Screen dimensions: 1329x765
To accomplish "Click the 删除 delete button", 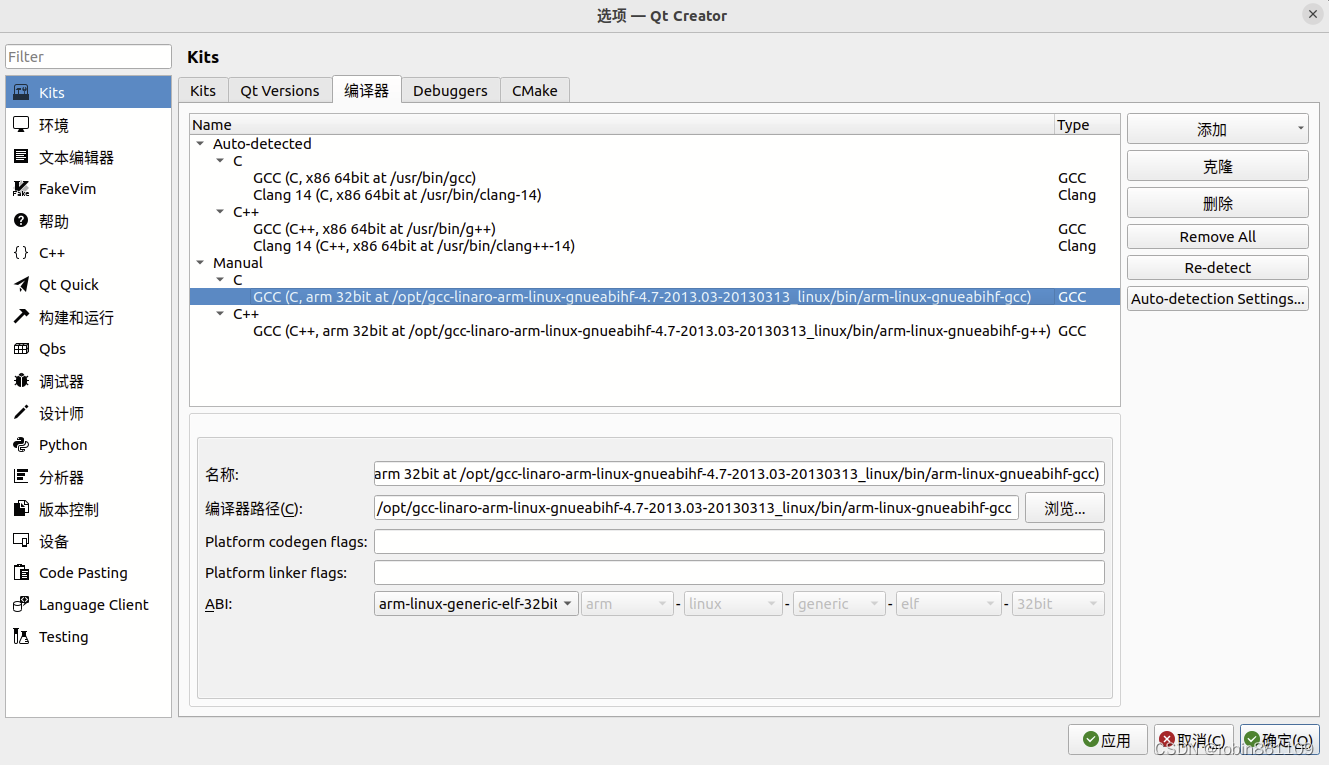I will (x=1217, y=203).
